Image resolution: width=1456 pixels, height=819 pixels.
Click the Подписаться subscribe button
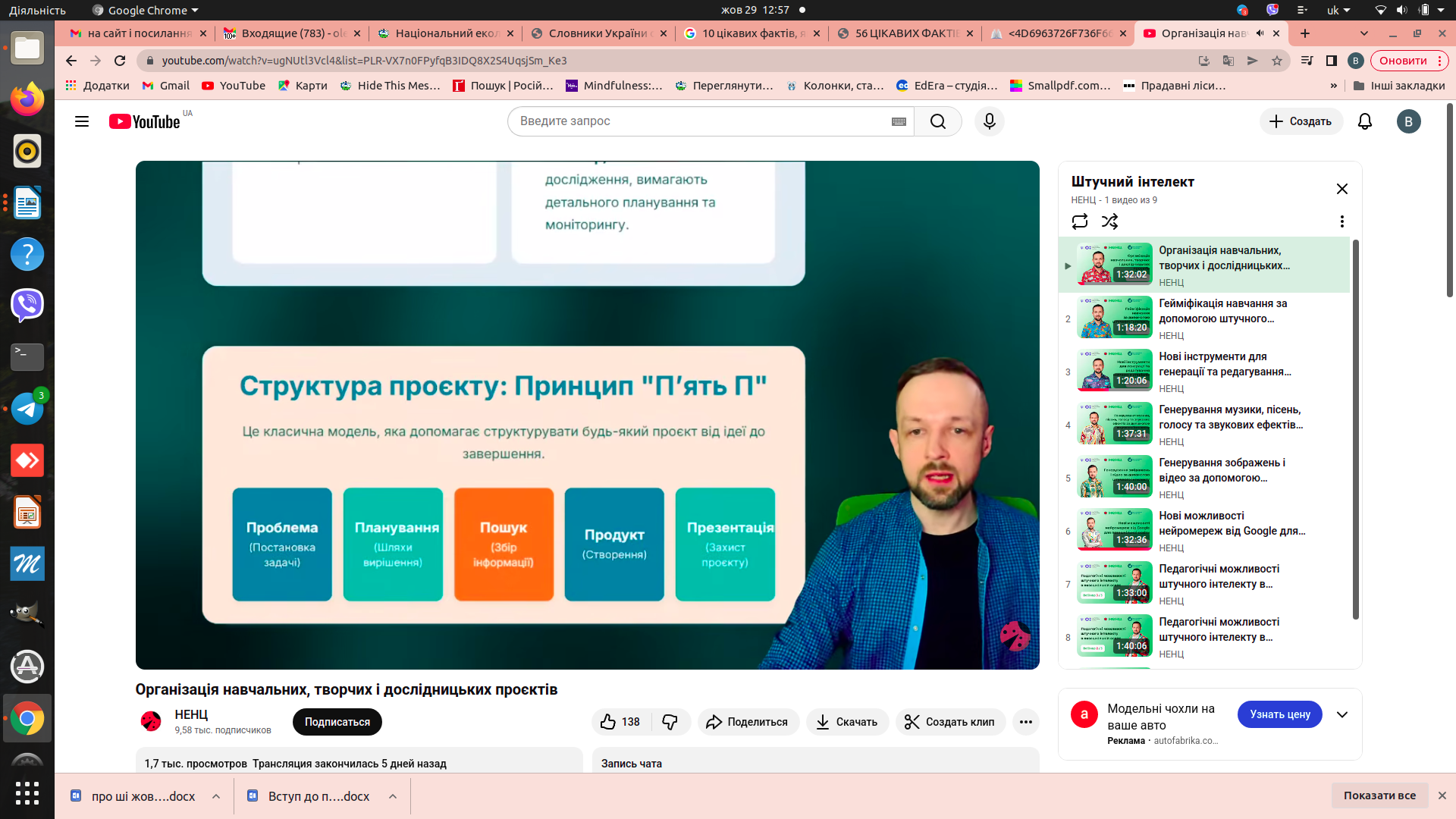click(x=337, y=722)
